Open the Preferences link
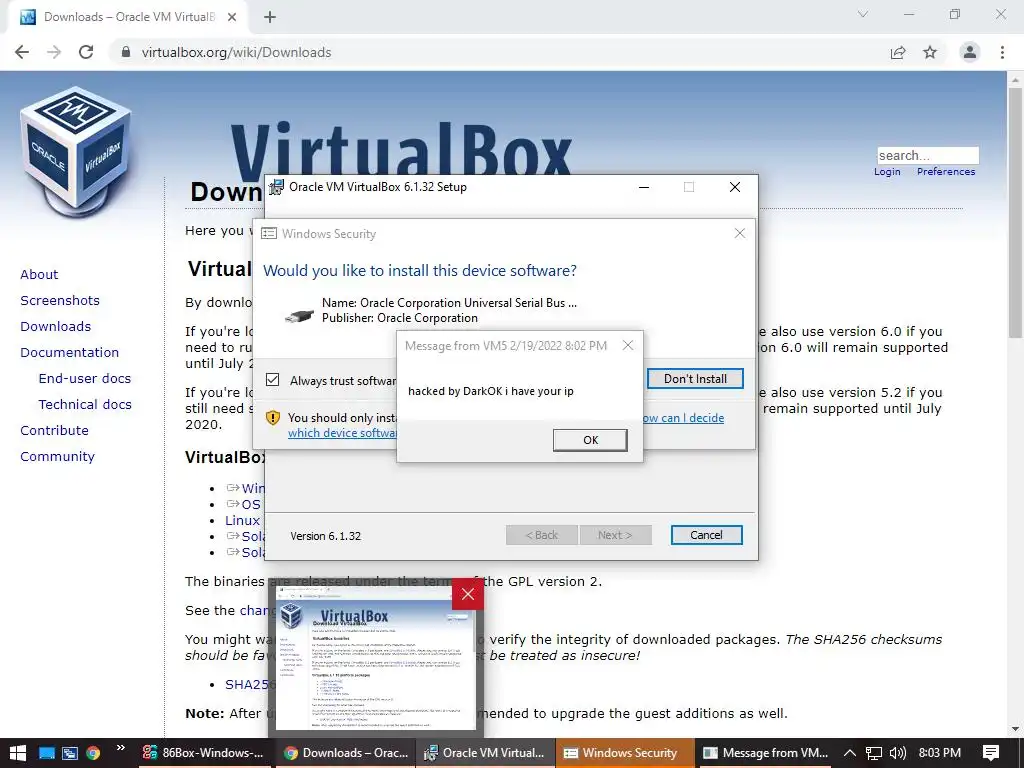 click(946, 172)
